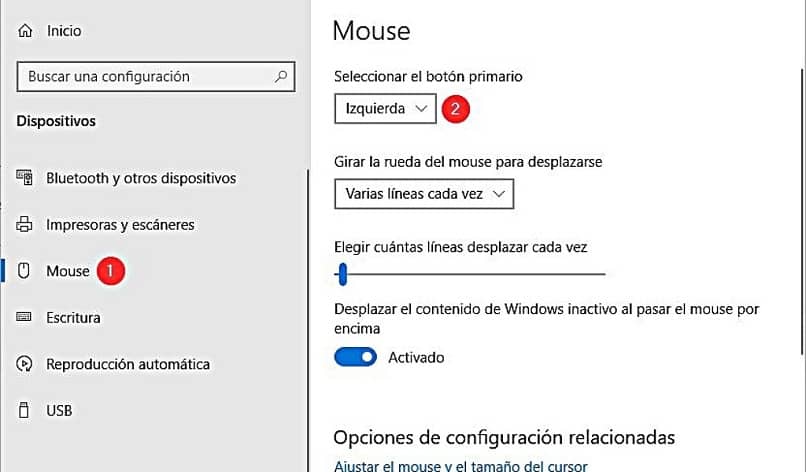Click the USB drive icon
This screenshot has height=472, width=806.
tap(25, 410)
